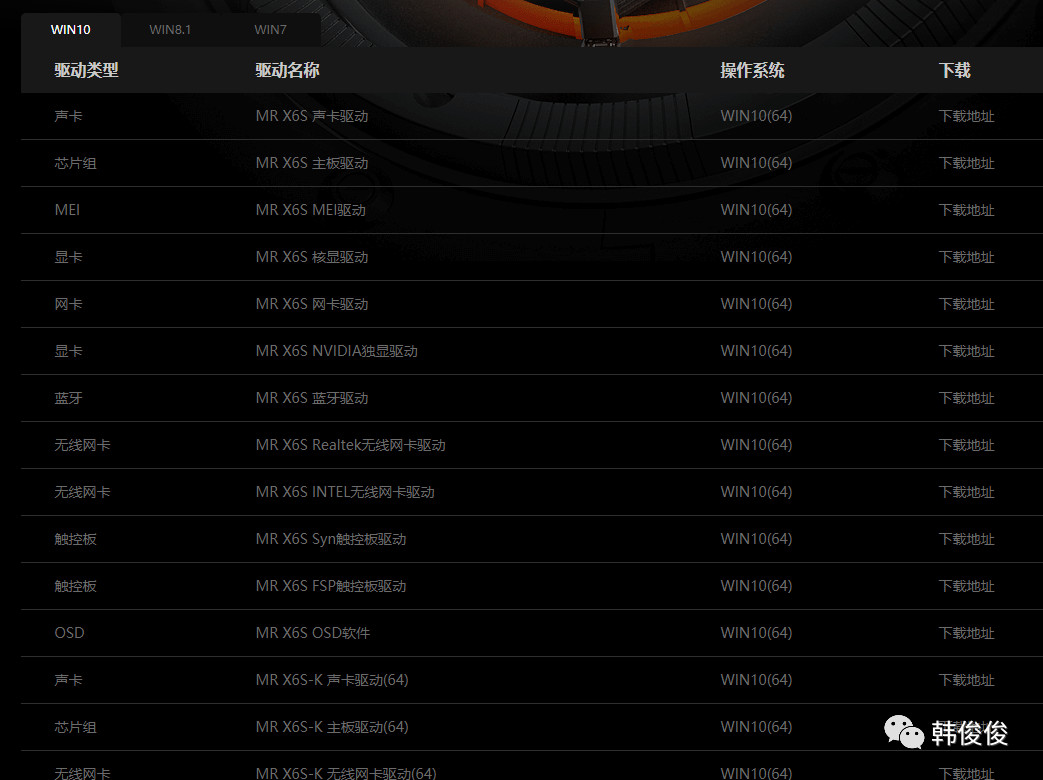Open download link for MR X6S 声卡驱动

coord(966,116)
